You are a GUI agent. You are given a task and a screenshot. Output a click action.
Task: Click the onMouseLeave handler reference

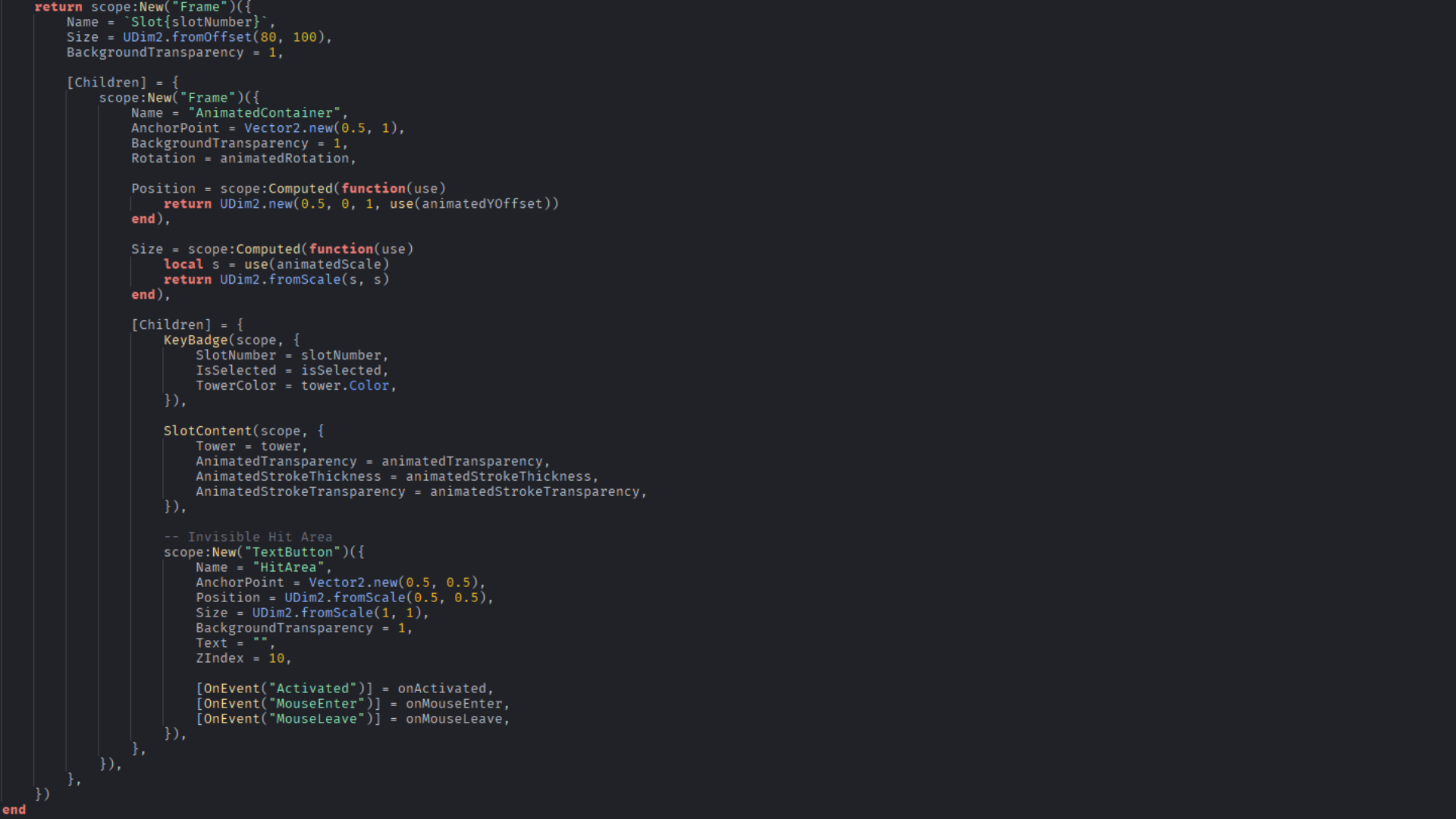(453, 719)
